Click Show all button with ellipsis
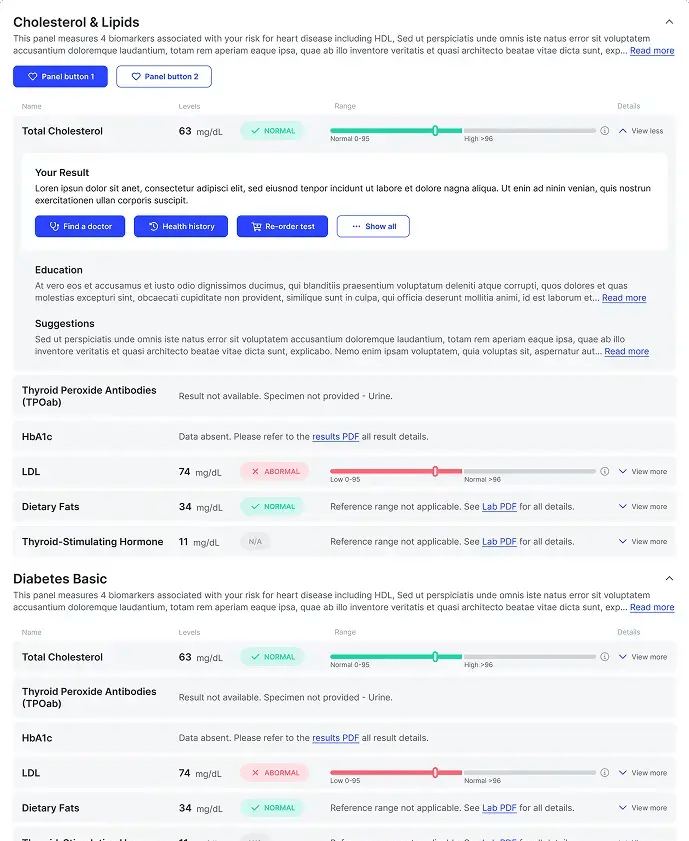Viewport: 689px width, 841px height. point(373,226)
